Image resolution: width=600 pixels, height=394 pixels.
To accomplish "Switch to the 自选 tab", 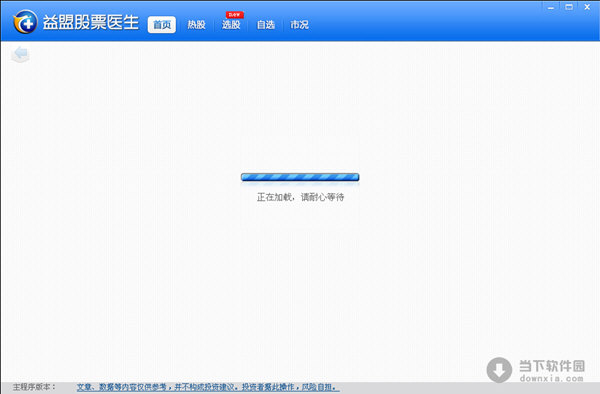I will [266, 25].
